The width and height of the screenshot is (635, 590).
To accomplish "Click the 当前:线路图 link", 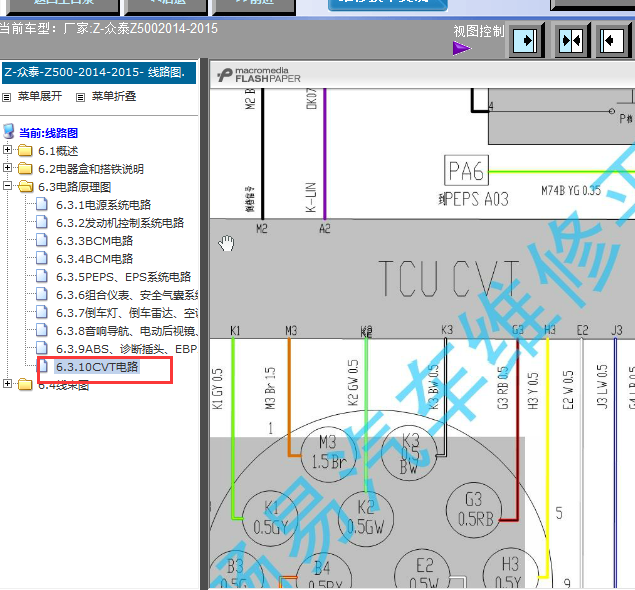I will 49,133.
